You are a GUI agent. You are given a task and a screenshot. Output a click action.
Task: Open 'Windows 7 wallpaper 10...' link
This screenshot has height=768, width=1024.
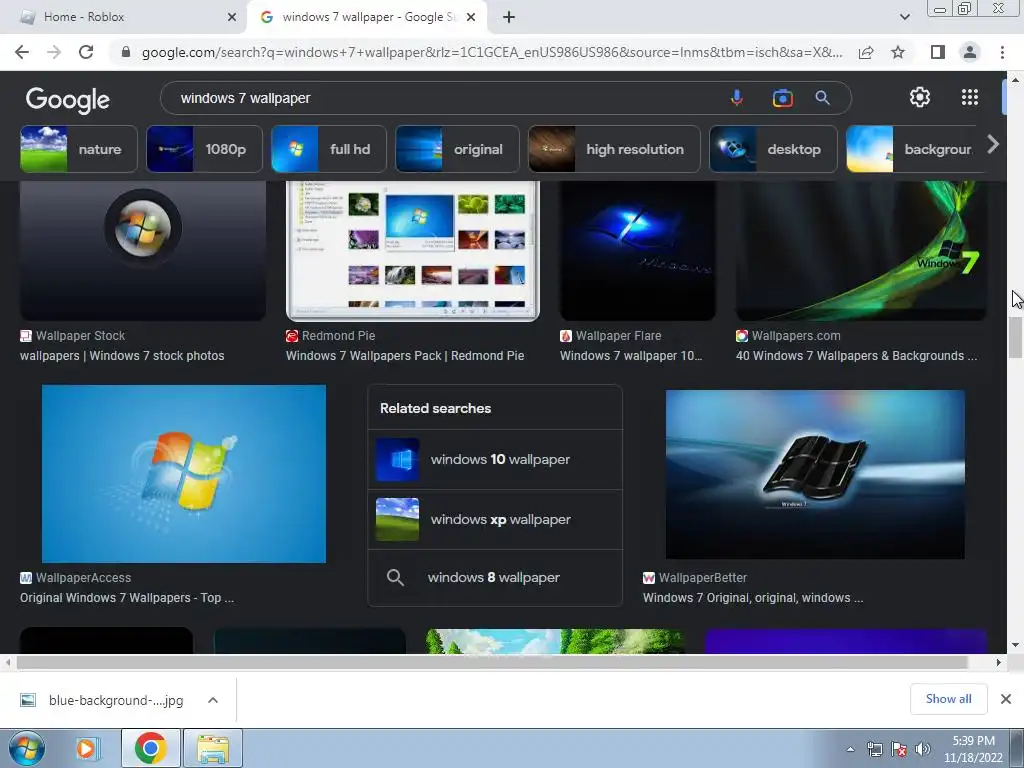pyautogui.click(x=631, y=356)
